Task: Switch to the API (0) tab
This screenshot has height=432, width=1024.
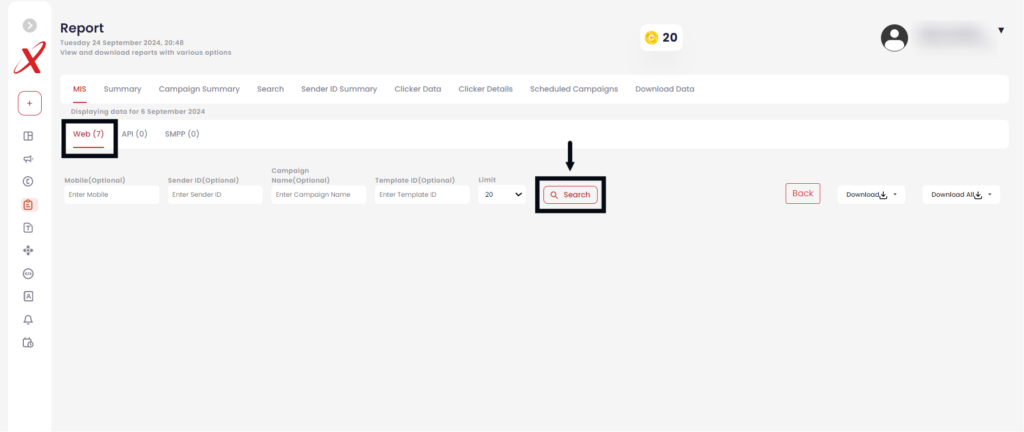Action: tap(134, 133)
